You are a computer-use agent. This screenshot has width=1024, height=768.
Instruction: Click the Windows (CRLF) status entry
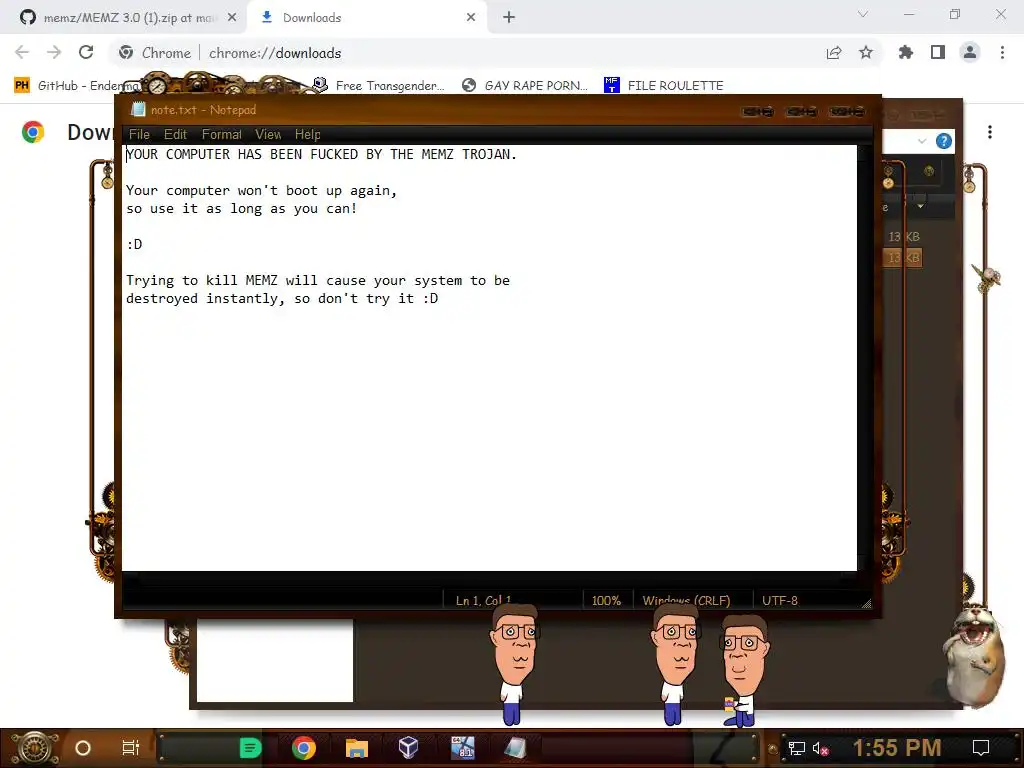point(686,600)
